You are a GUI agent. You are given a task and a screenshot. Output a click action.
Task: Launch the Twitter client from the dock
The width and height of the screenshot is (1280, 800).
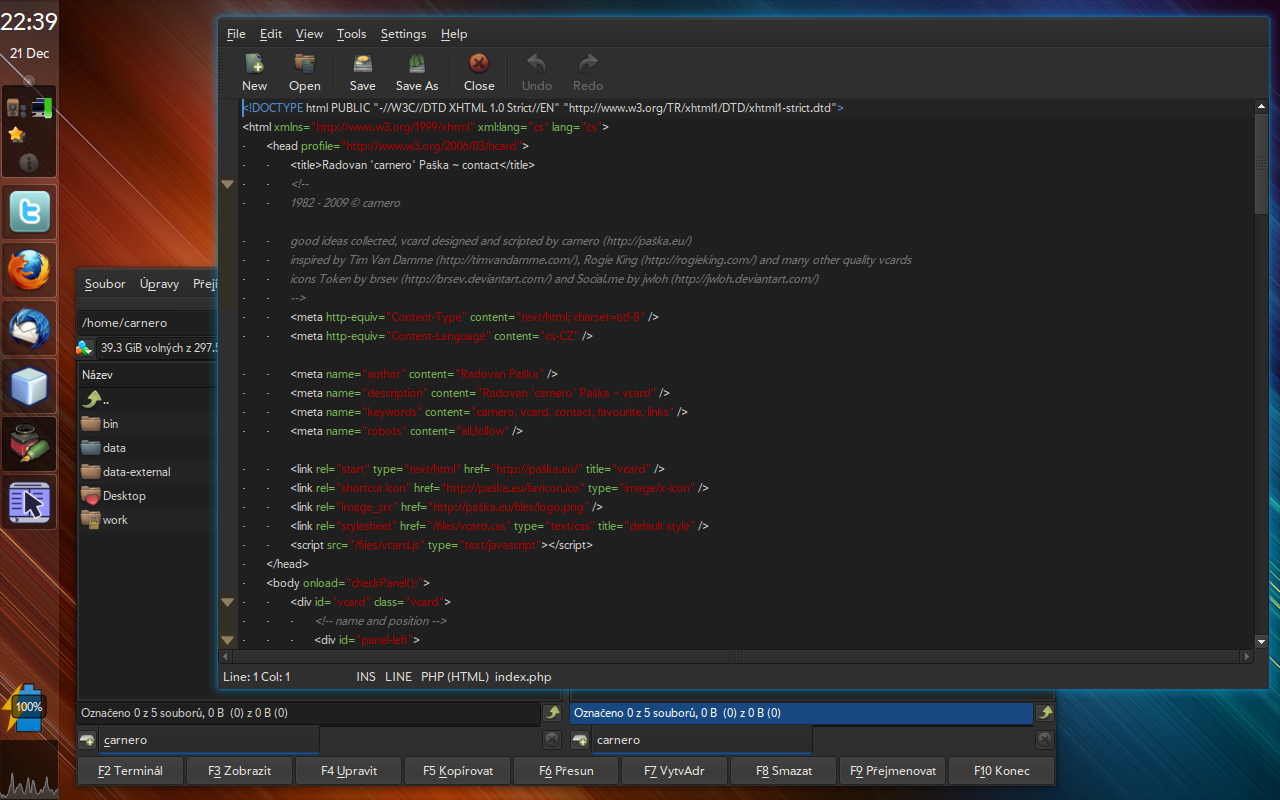coord(29,213)
